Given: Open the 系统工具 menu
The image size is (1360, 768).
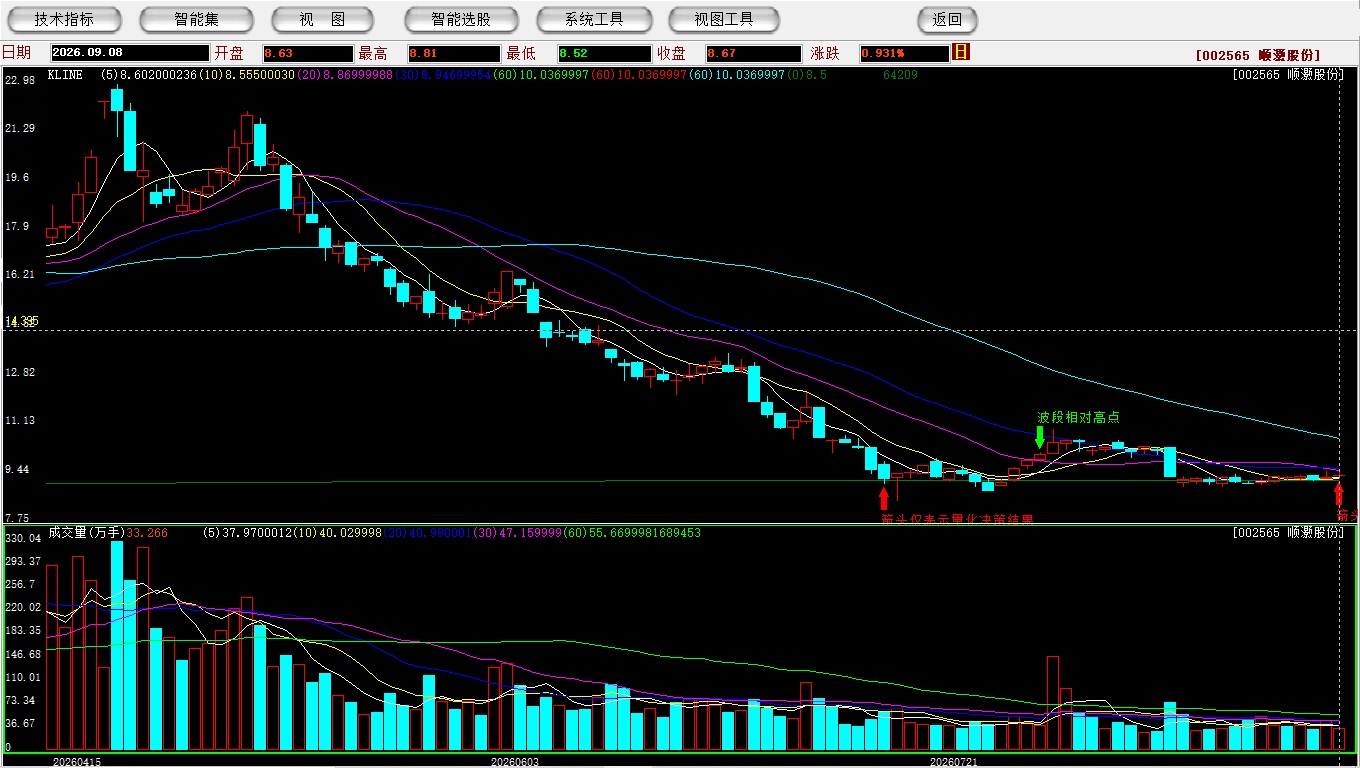Looking at the screenshot, I should (x=594, y=20).
